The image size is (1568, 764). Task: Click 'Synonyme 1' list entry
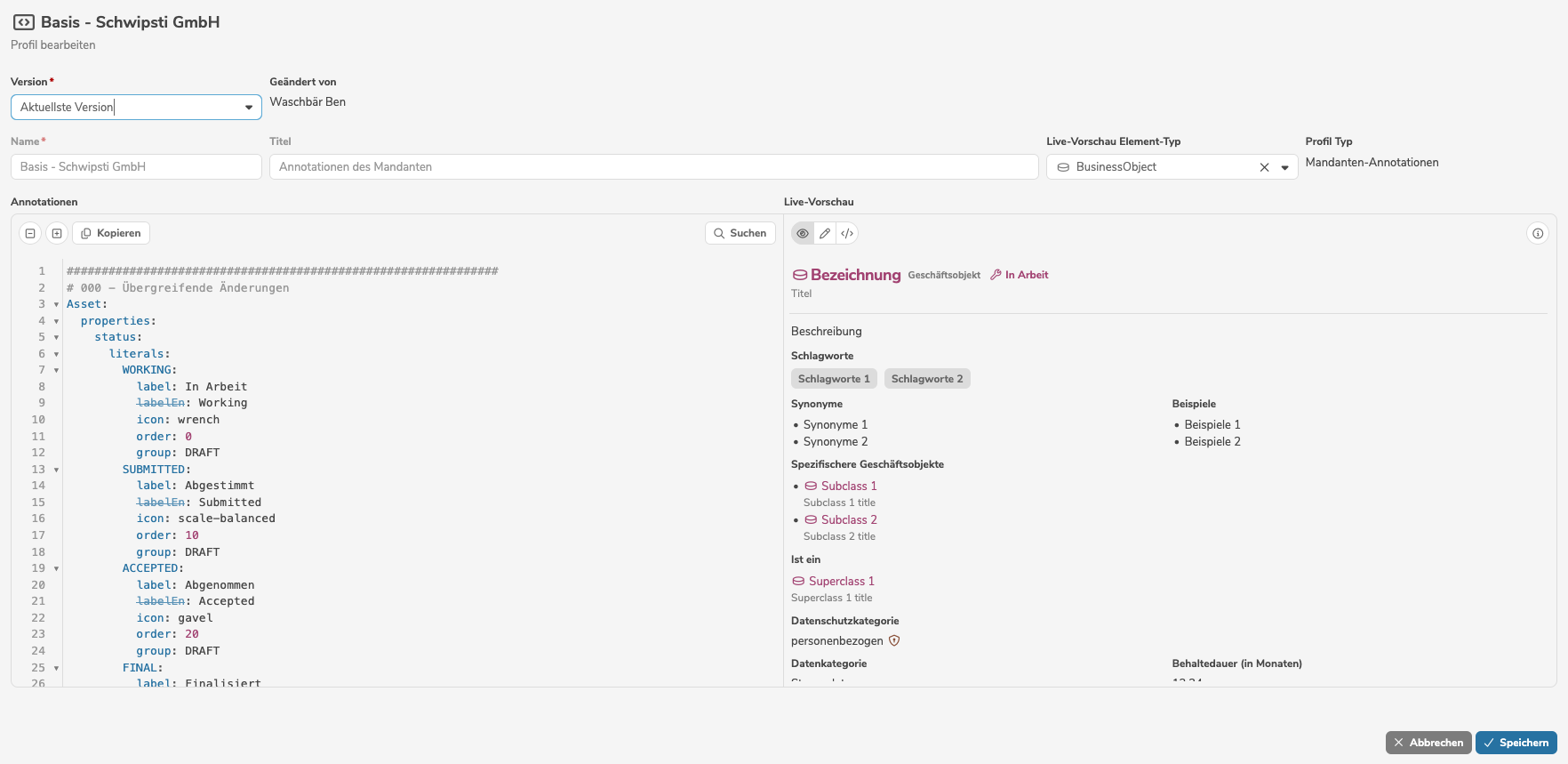[836, 424]
